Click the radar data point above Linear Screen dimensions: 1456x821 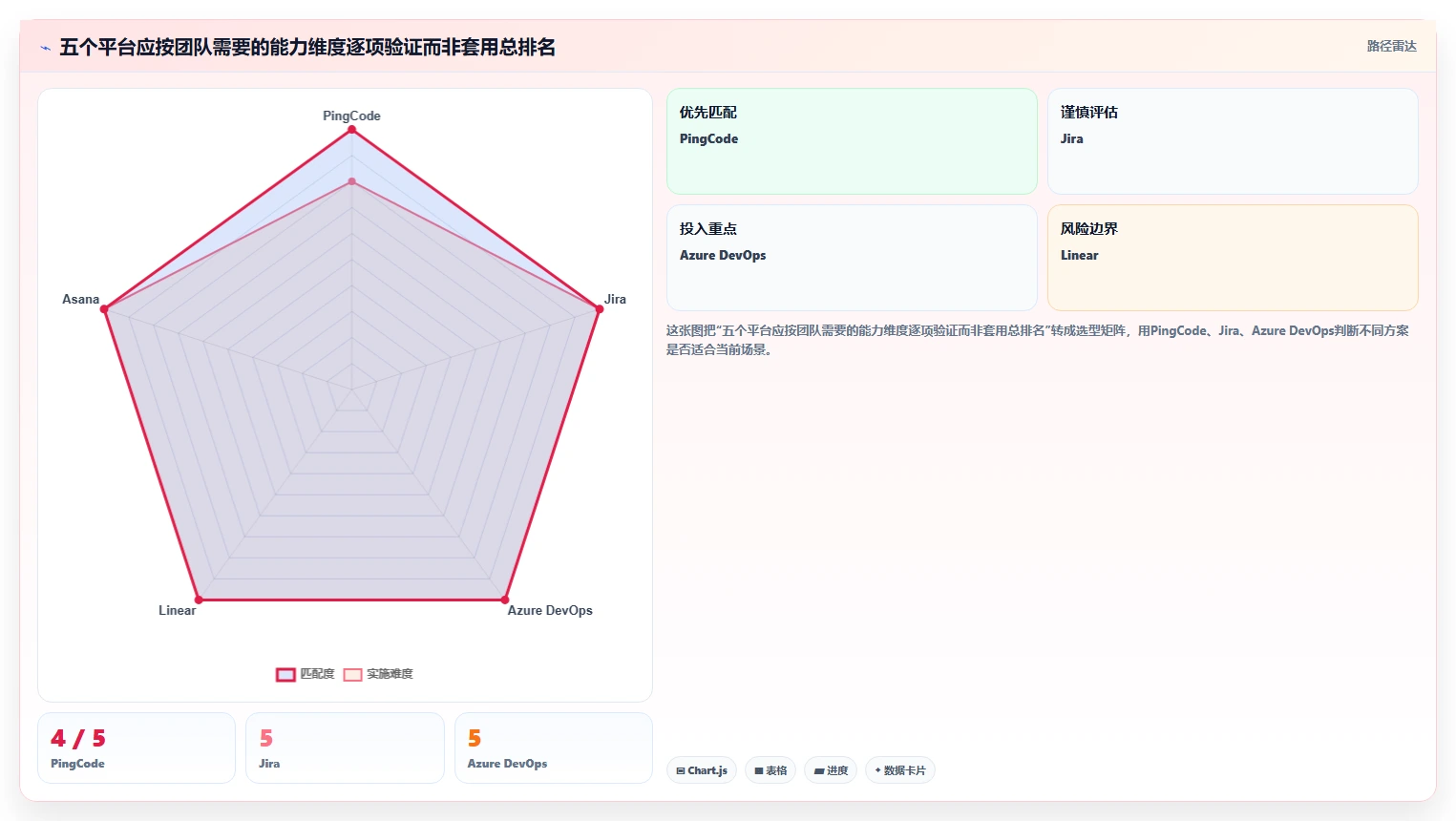coord(199,600)
